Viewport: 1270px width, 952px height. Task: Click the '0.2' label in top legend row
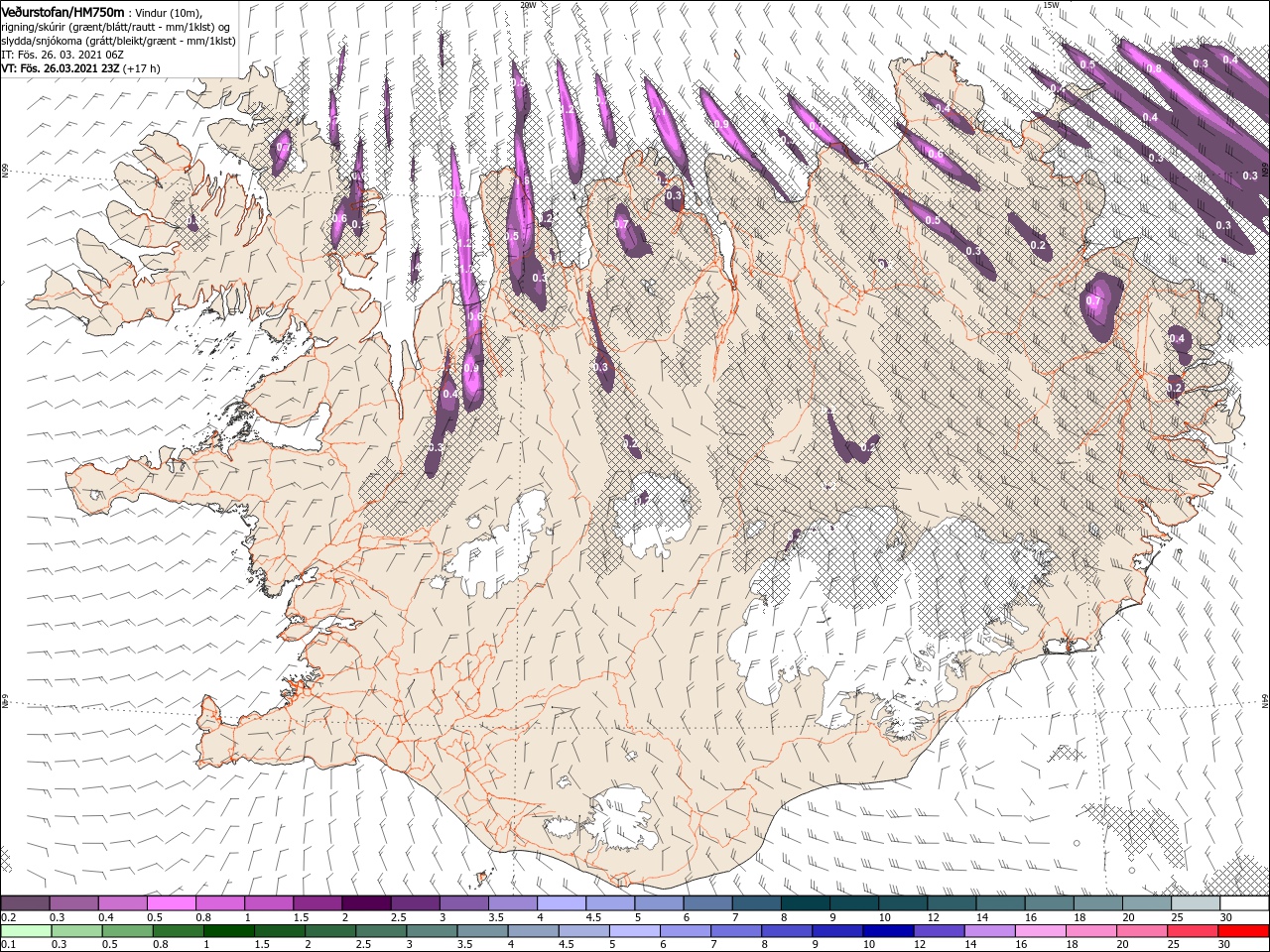coord(8,917)
